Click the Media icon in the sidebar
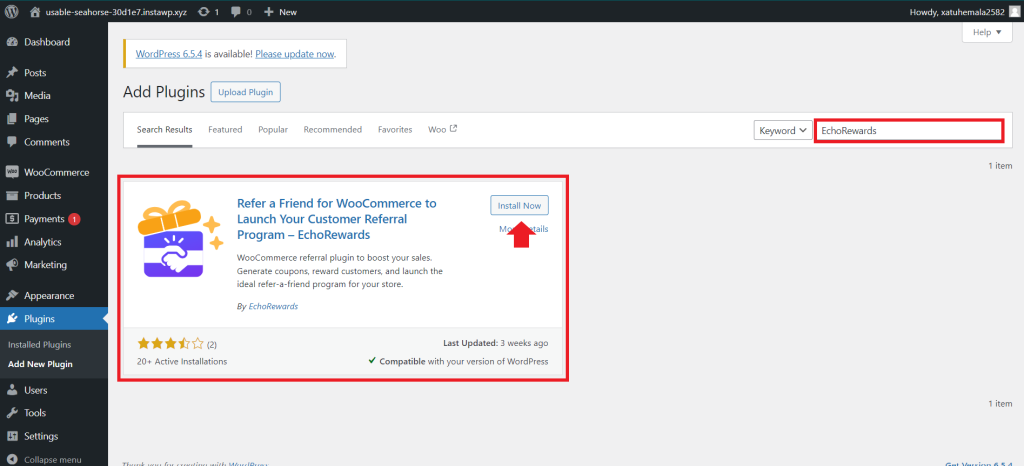Image resolution: width=1024 pixels, height=466 pixels. [x=12, y=95]
